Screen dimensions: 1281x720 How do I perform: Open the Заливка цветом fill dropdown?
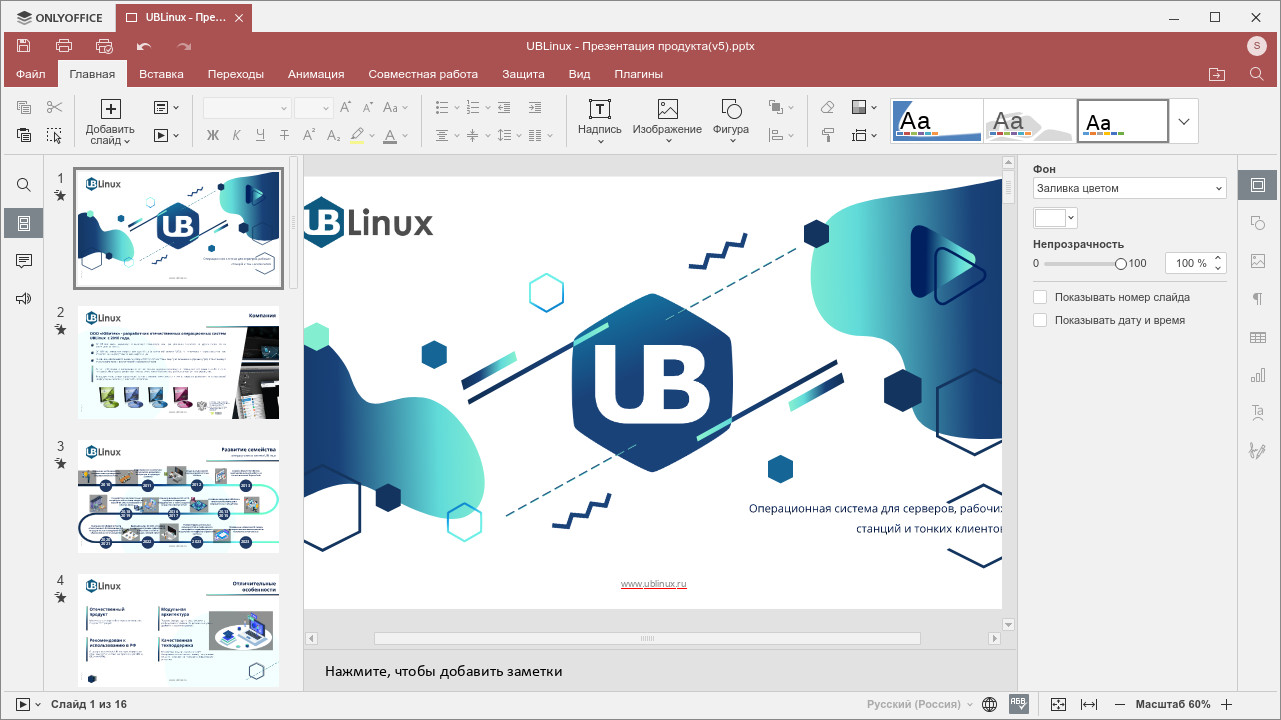1129,188
